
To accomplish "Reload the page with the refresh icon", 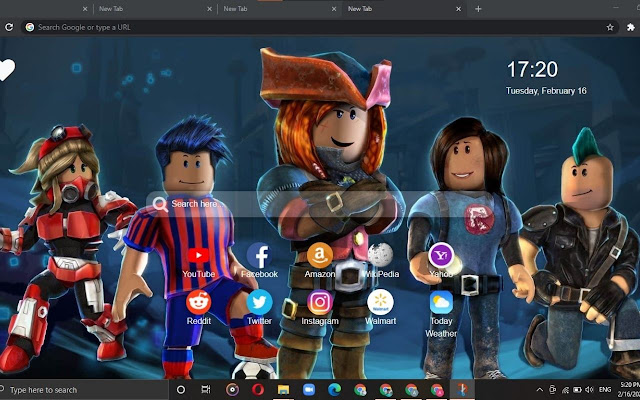I will click(x=9, y=27).
